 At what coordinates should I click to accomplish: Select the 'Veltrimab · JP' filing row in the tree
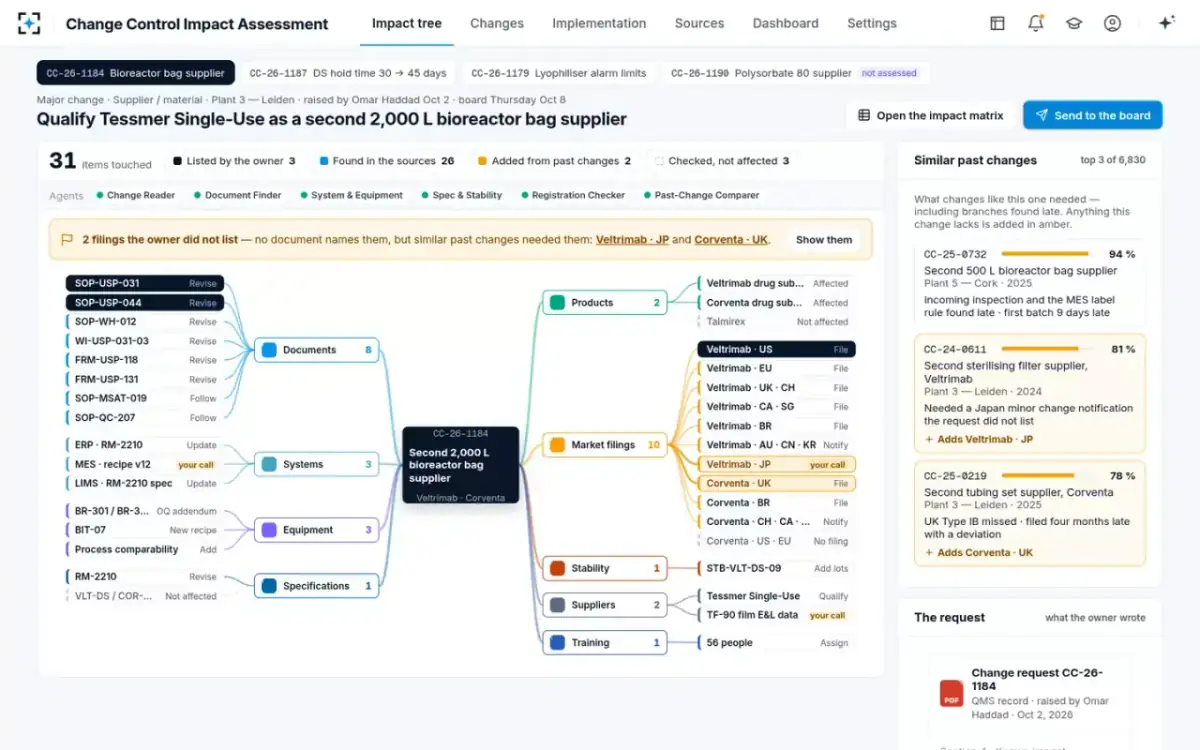pos(776,464)
